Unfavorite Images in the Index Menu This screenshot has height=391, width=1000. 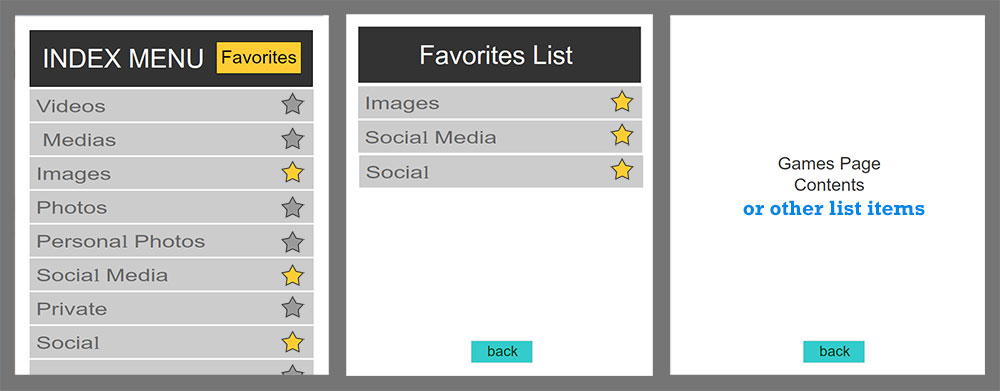292,172
